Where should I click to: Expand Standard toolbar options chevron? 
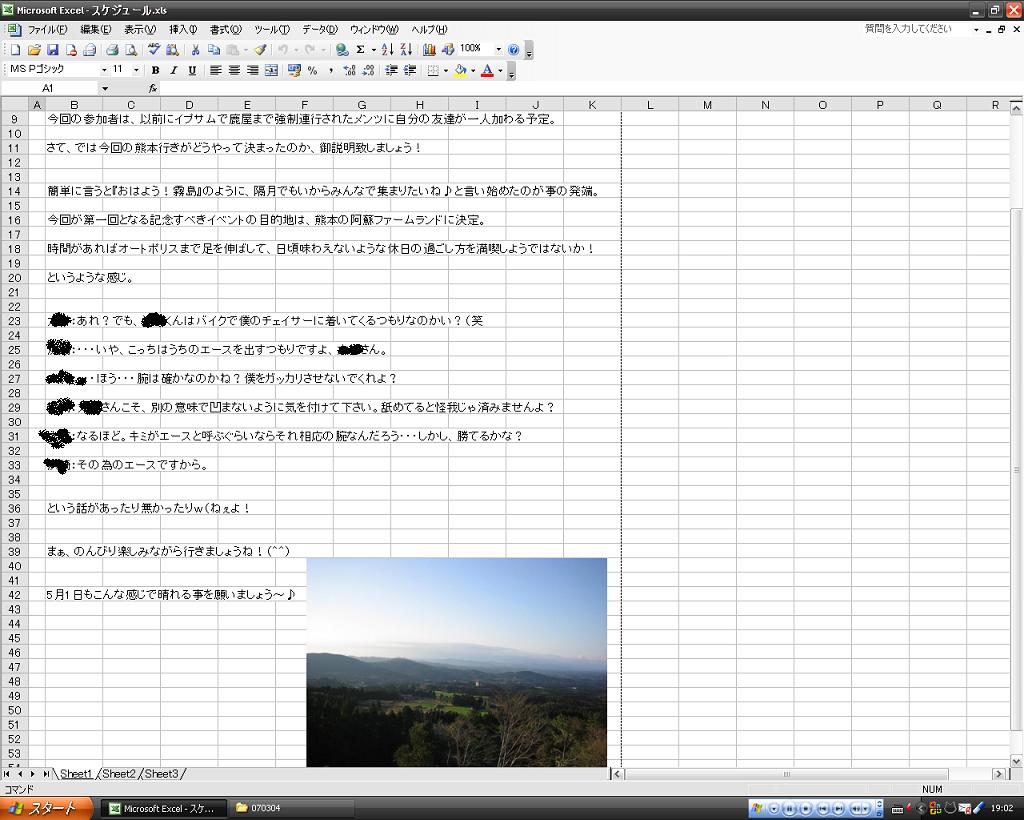(x=529, y=51)
